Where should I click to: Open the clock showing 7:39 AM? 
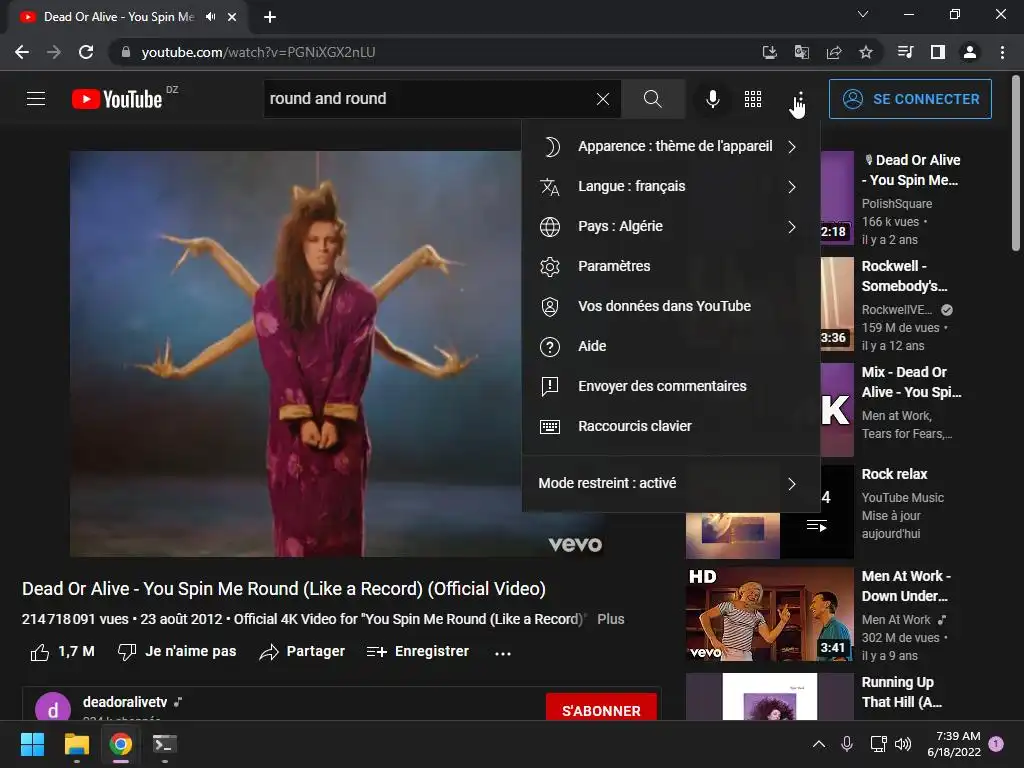[x=954, y=744]
